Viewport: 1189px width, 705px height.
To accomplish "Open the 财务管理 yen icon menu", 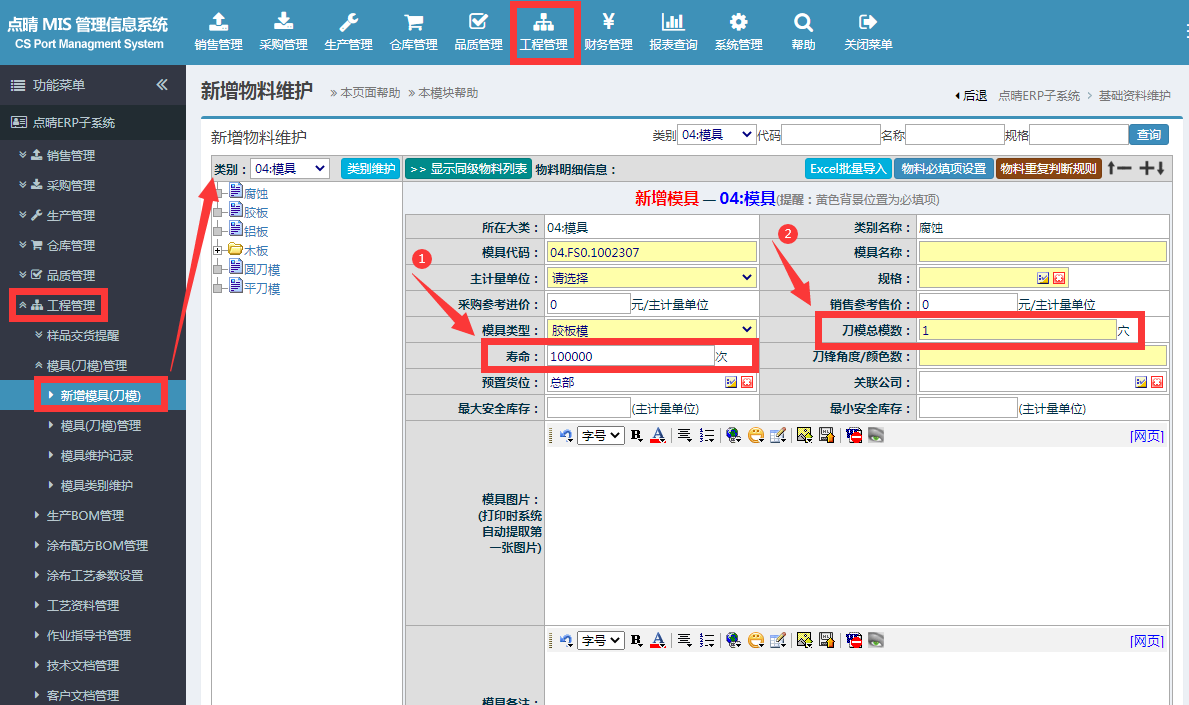I will tap(608, 32).
